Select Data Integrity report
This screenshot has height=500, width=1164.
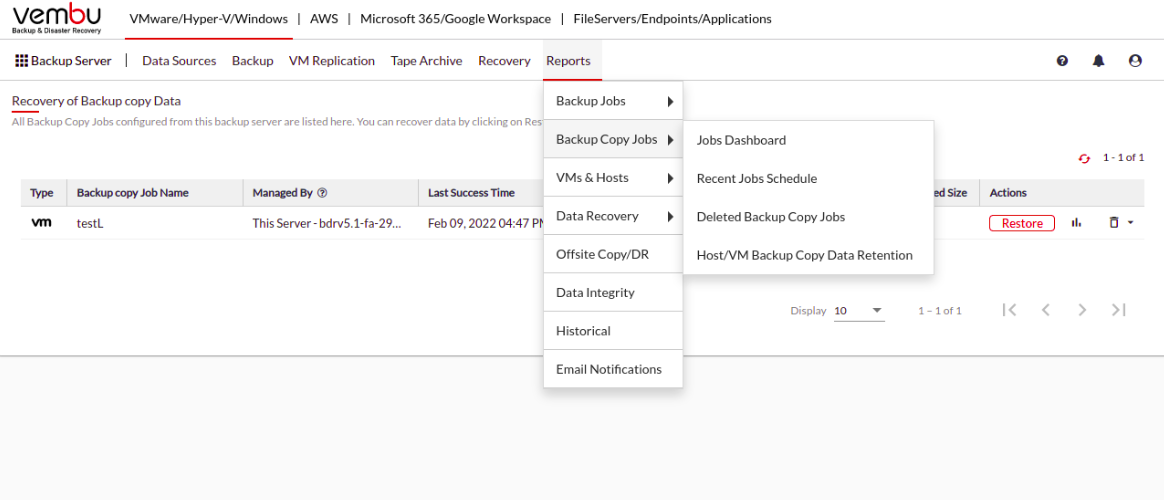[613, 292]
